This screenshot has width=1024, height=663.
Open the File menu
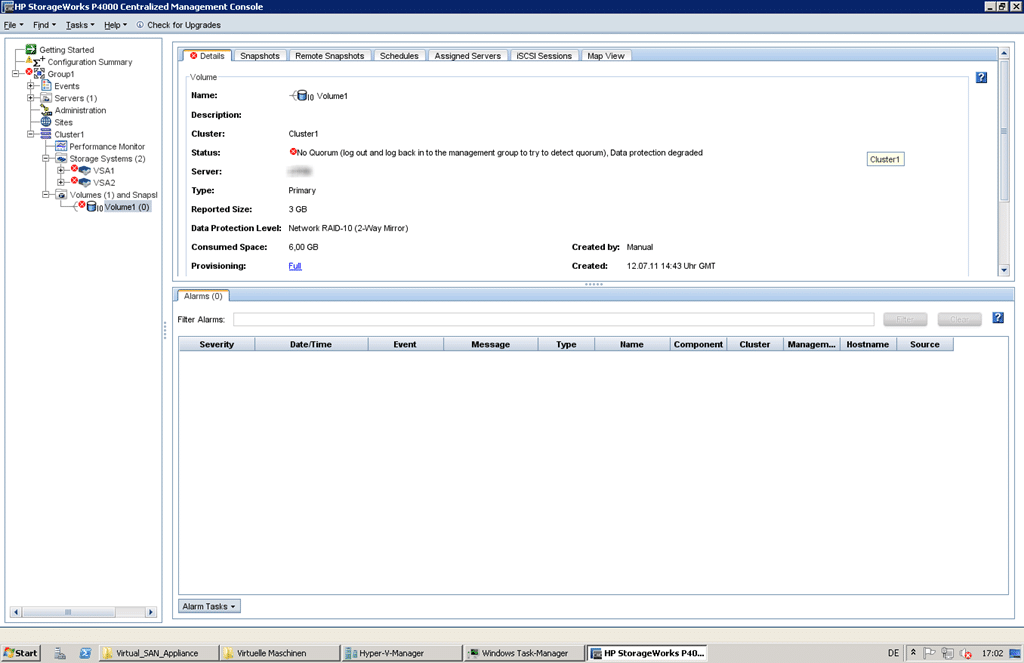(x=13, y=25)
